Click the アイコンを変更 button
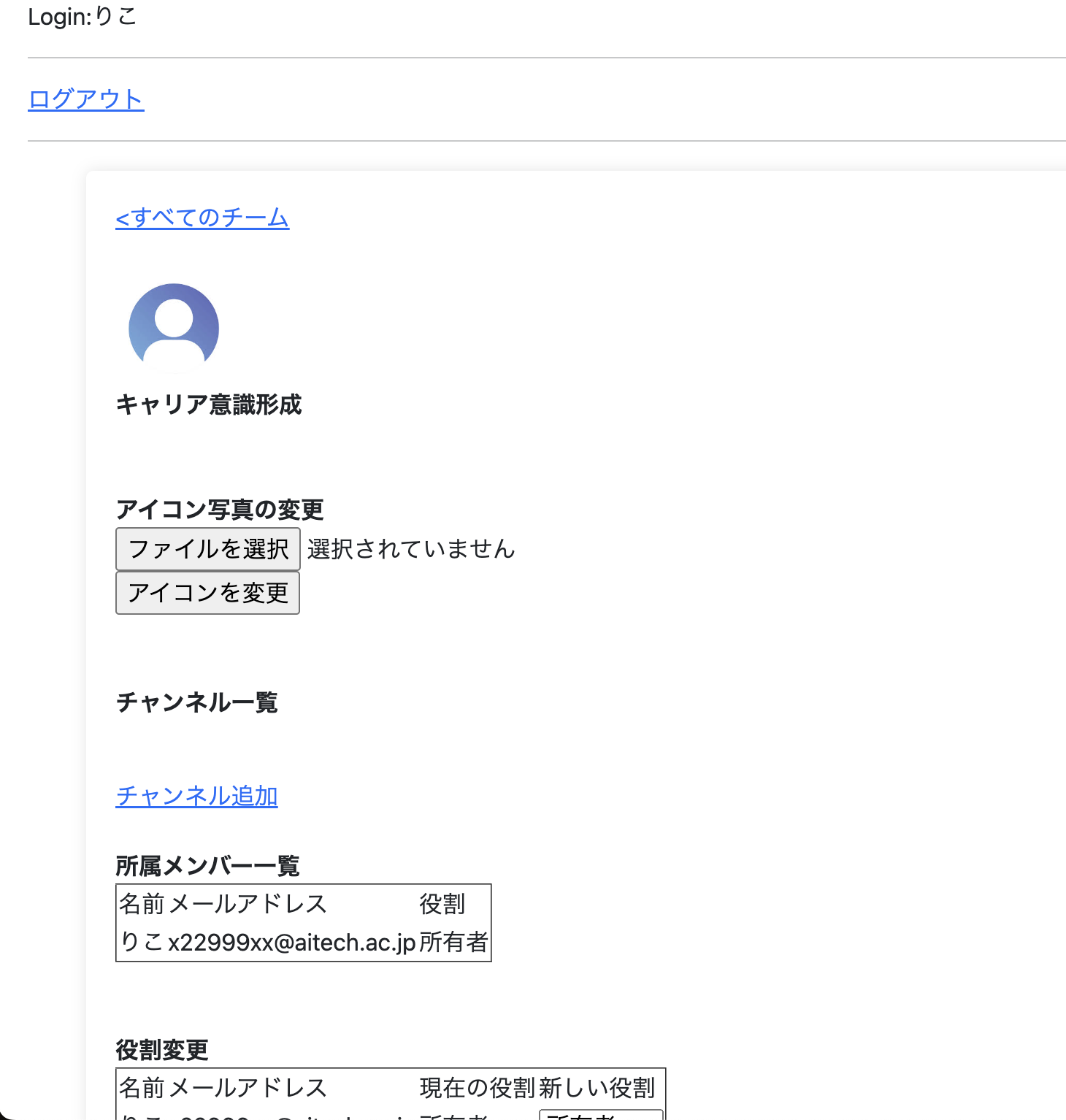The width and height of the screenshot is (1066, 1120). [x=207, y=593]
